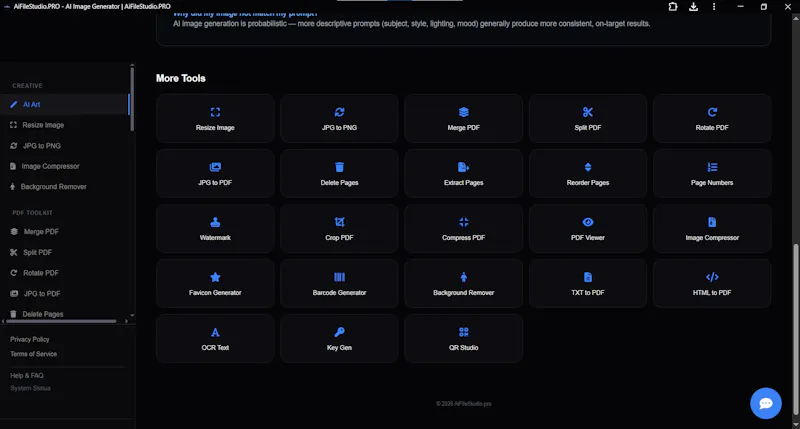The height and width of the screenshot is (429, 800).
Task: Open the blue chat support bubble
Action: click(x=765, y=403)
